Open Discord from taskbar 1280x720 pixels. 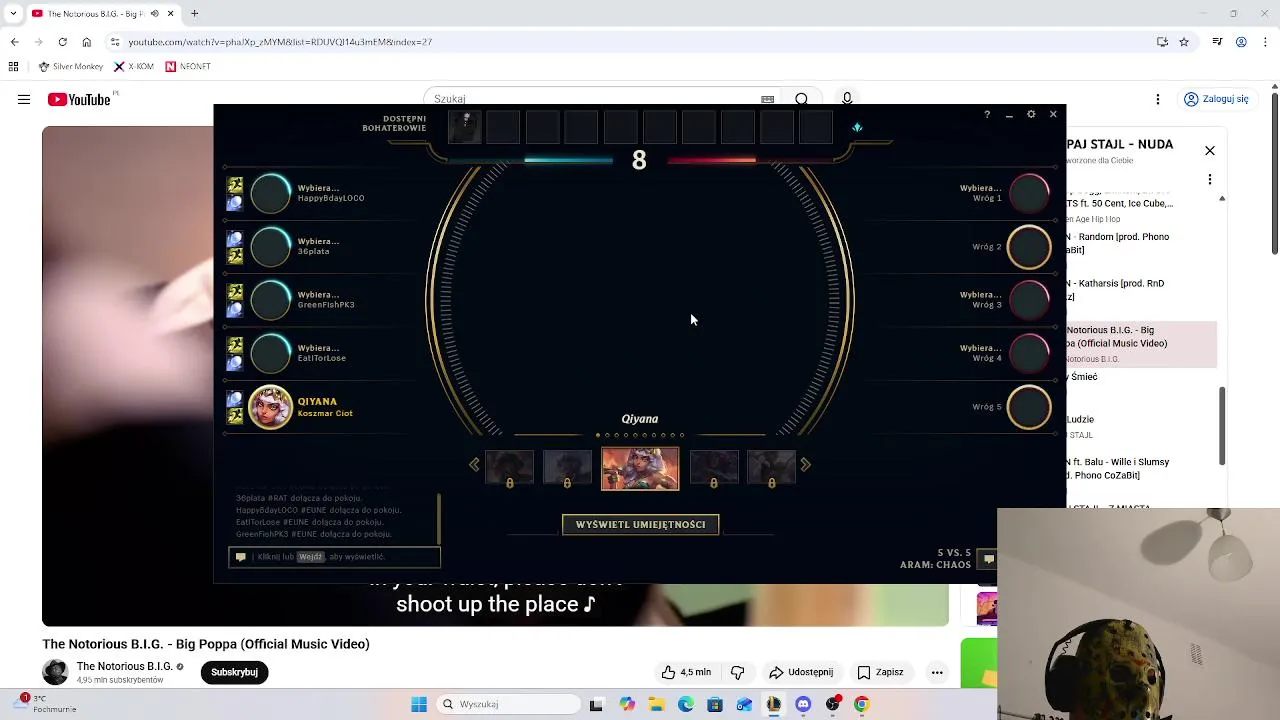803,704
